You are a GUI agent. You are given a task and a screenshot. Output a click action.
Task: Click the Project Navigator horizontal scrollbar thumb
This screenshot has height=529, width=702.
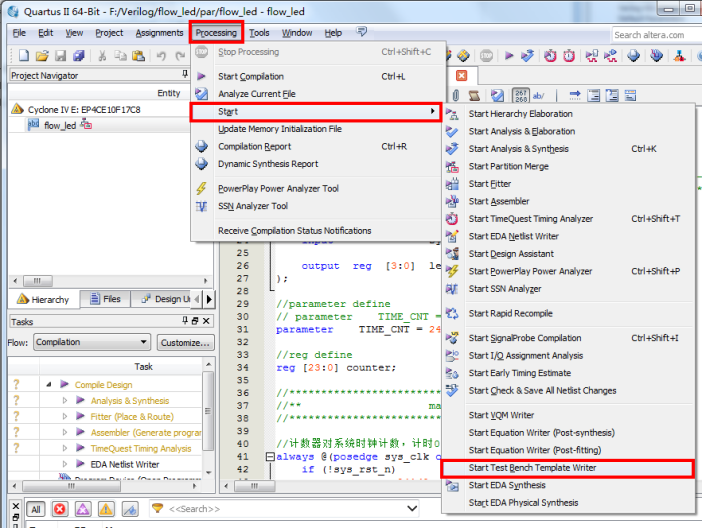pos(38,281)
